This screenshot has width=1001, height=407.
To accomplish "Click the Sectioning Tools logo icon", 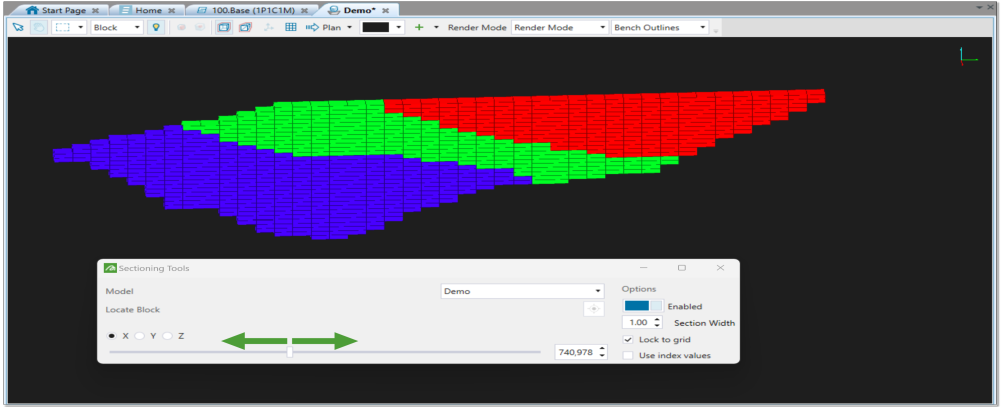I will pos(109,268).
